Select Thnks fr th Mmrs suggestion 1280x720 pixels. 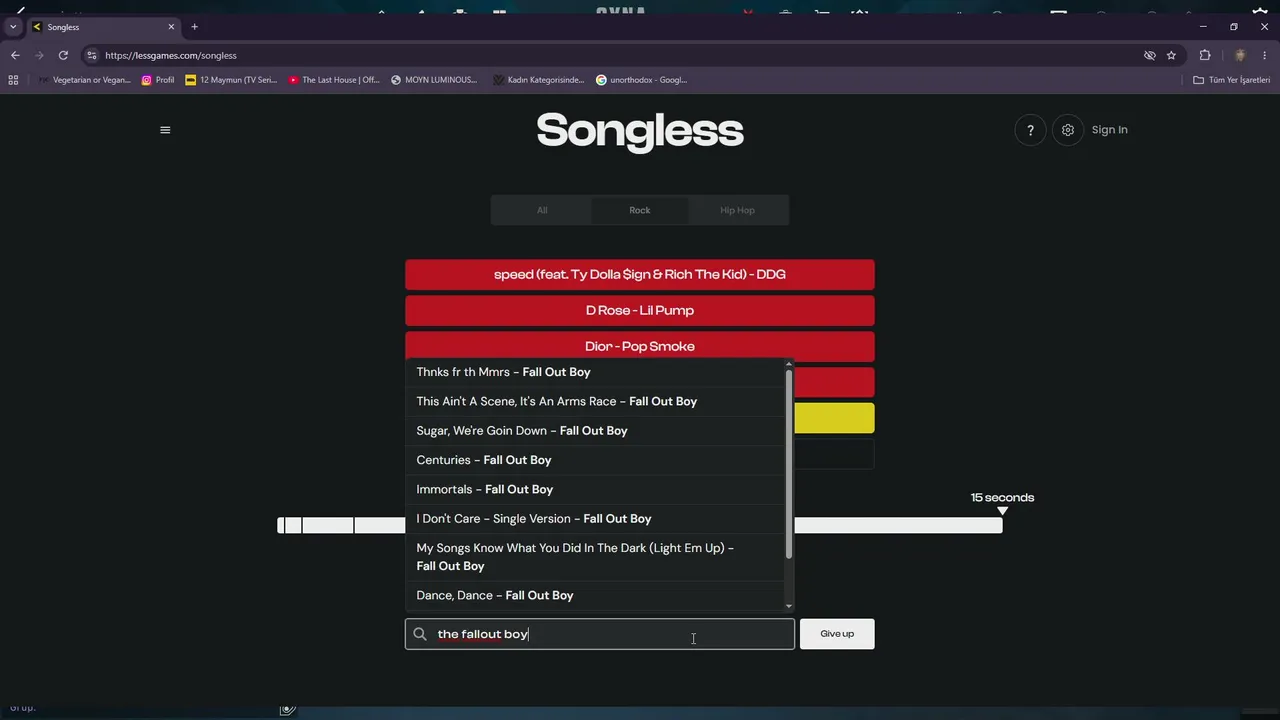tap(595, 372)
